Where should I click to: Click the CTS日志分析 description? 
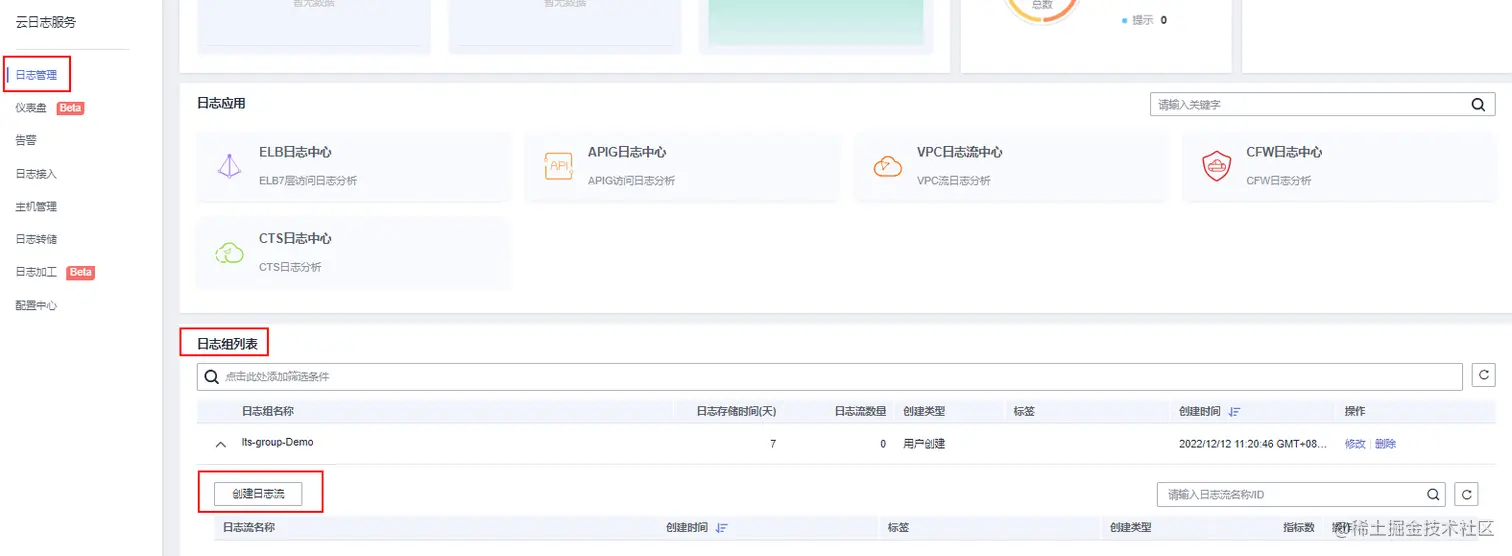pos(290,267)
